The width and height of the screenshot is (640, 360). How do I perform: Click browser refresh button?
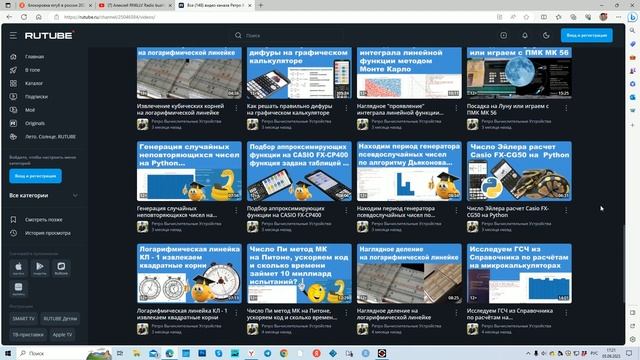pyautogui.click(x=24, y=17)
